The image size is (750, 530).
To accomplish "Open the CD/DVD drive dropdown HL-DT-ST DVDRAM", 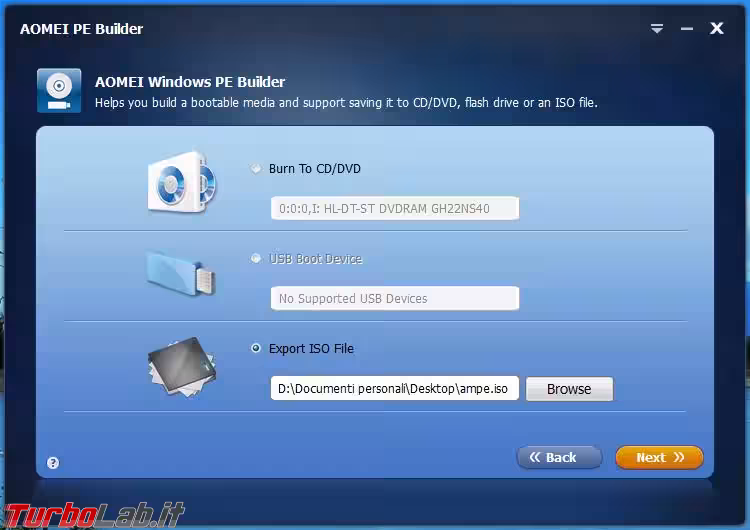I will 395,209.
